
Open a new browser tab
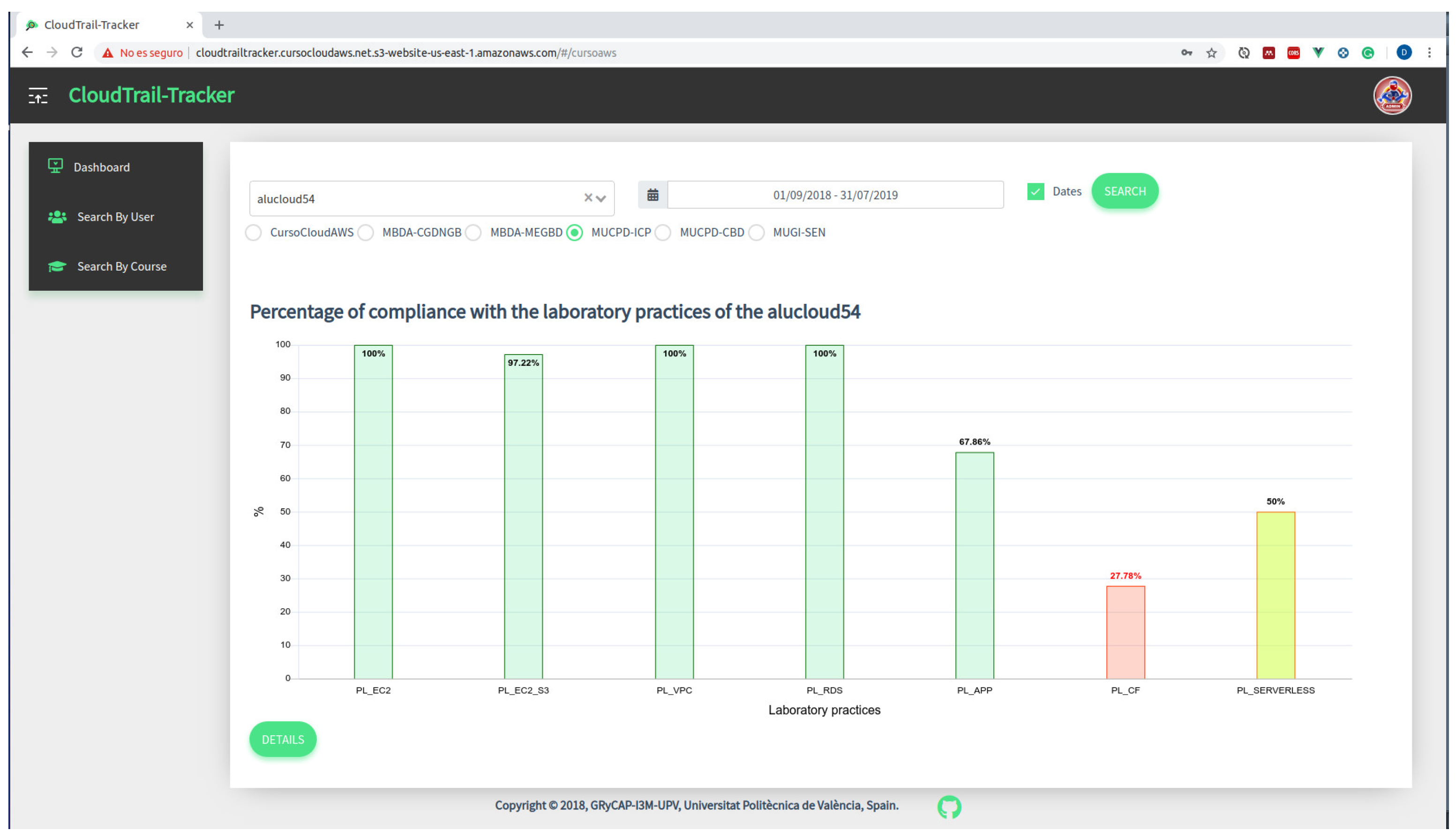pyautogui.click(x=218, y=25)
